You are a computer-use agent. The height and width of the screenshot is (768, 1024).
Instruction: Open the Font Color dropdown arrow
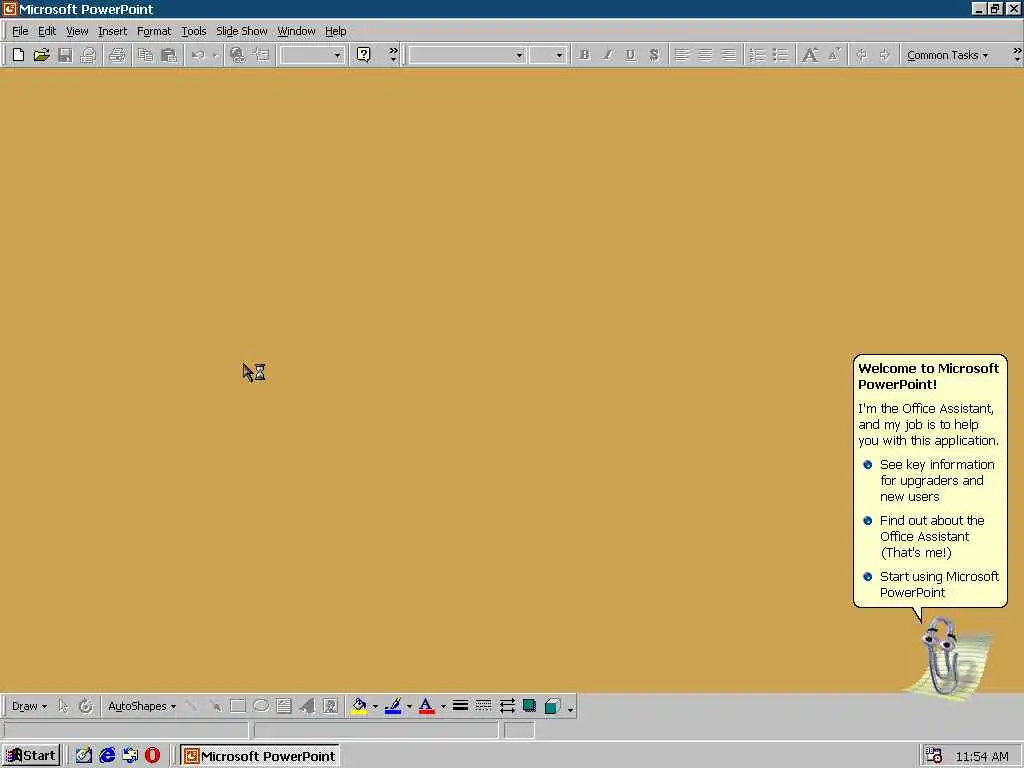tap(443, 706)
